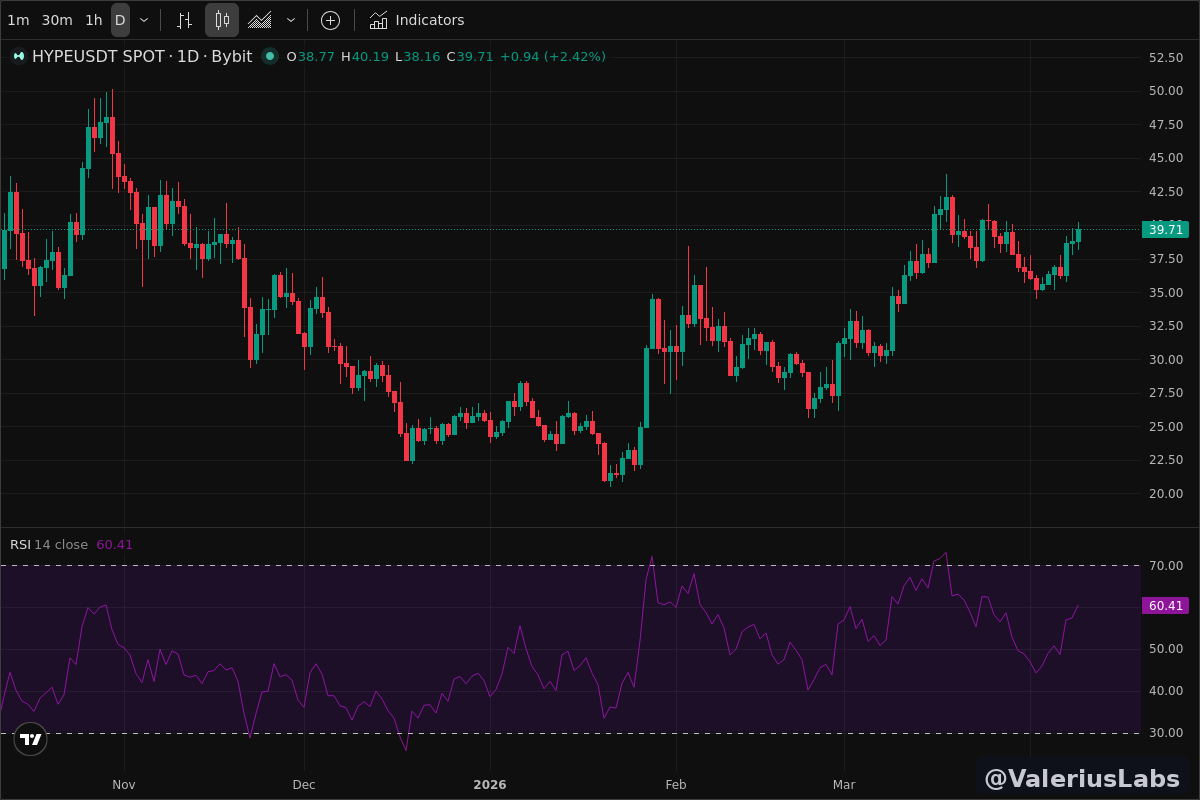Click the HYPE symbol logo icon
Viewport: 1200px width, 800px height.
coord(18,57)
